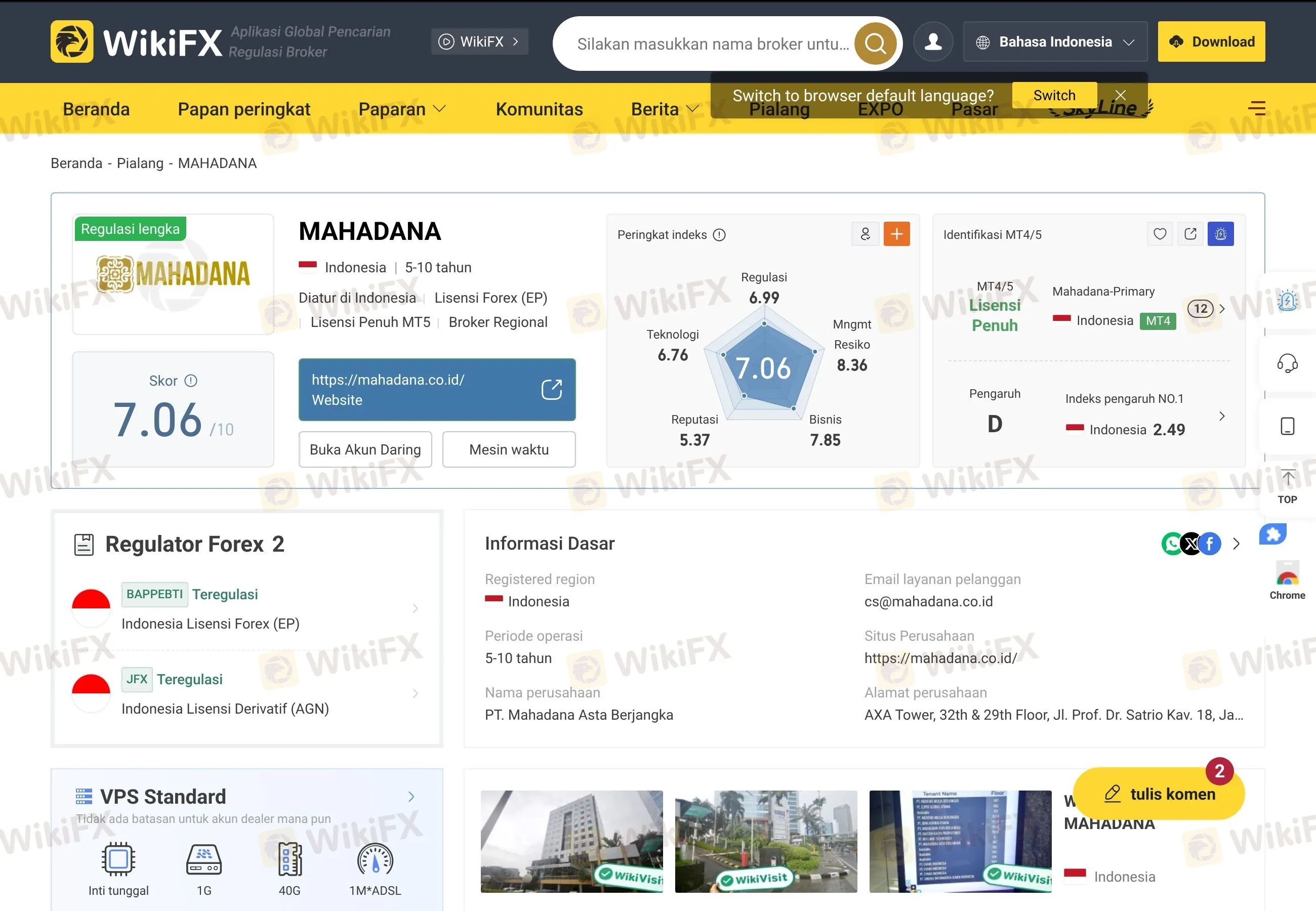Click the 40G storage icon
Screen dimensions: 1316x911
290,858
